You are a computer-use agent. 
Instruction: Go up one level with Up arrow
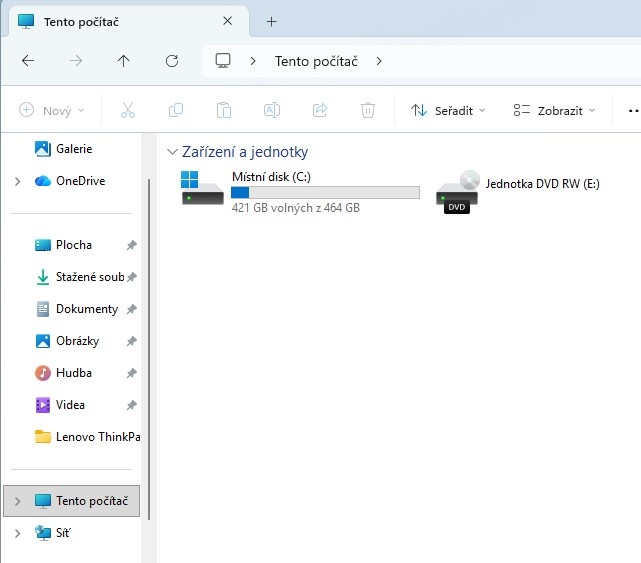pos(123,61)
